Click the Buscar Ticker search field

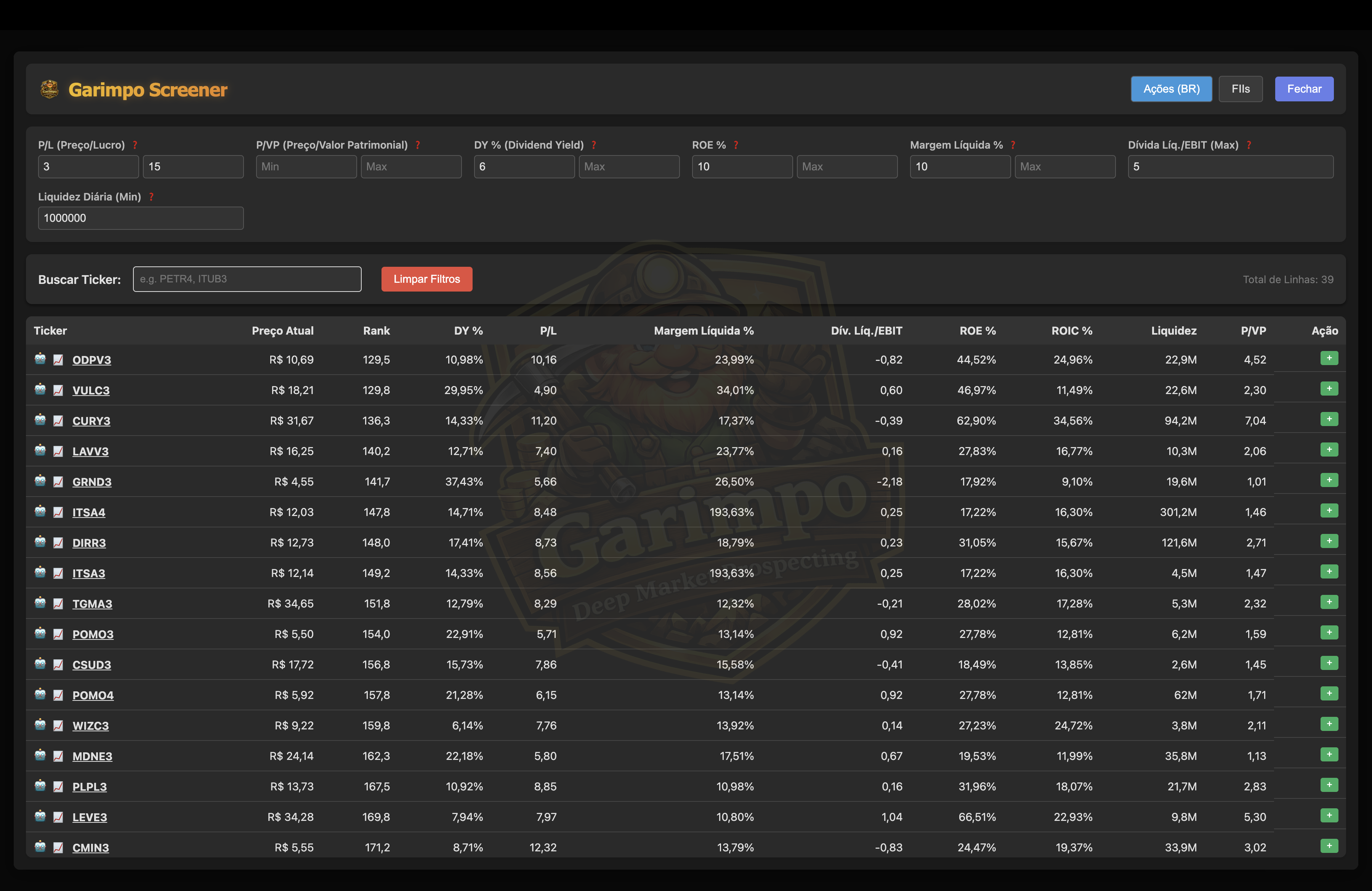click(x=247, y=279)
